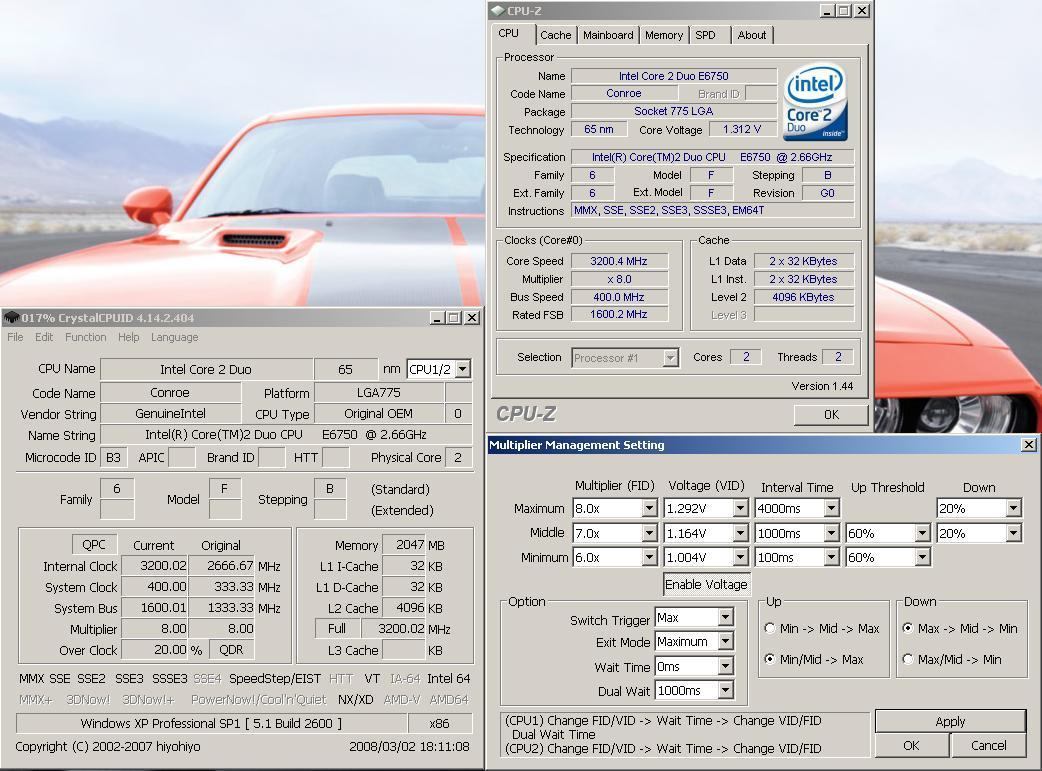This screenshot has height=771, width=1042.
Task: Click the Core Speed value 3200.4 MHz
Action: pos(619,261)
